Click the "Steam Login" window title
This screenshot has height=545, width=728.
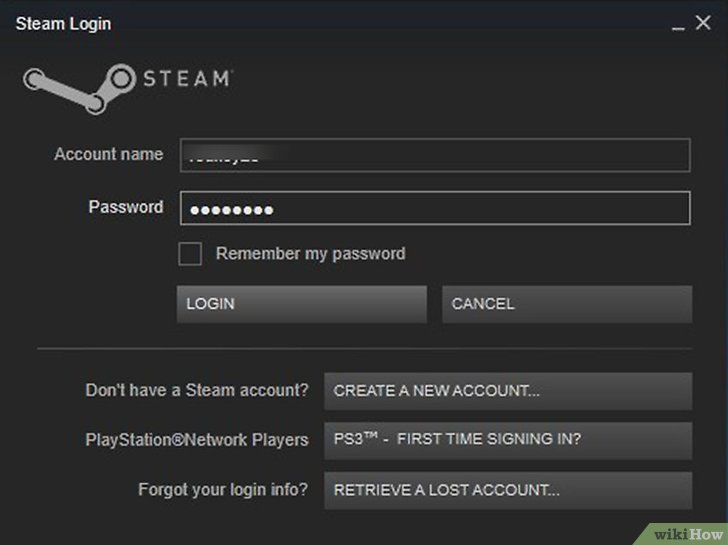[x=63, y=24]
